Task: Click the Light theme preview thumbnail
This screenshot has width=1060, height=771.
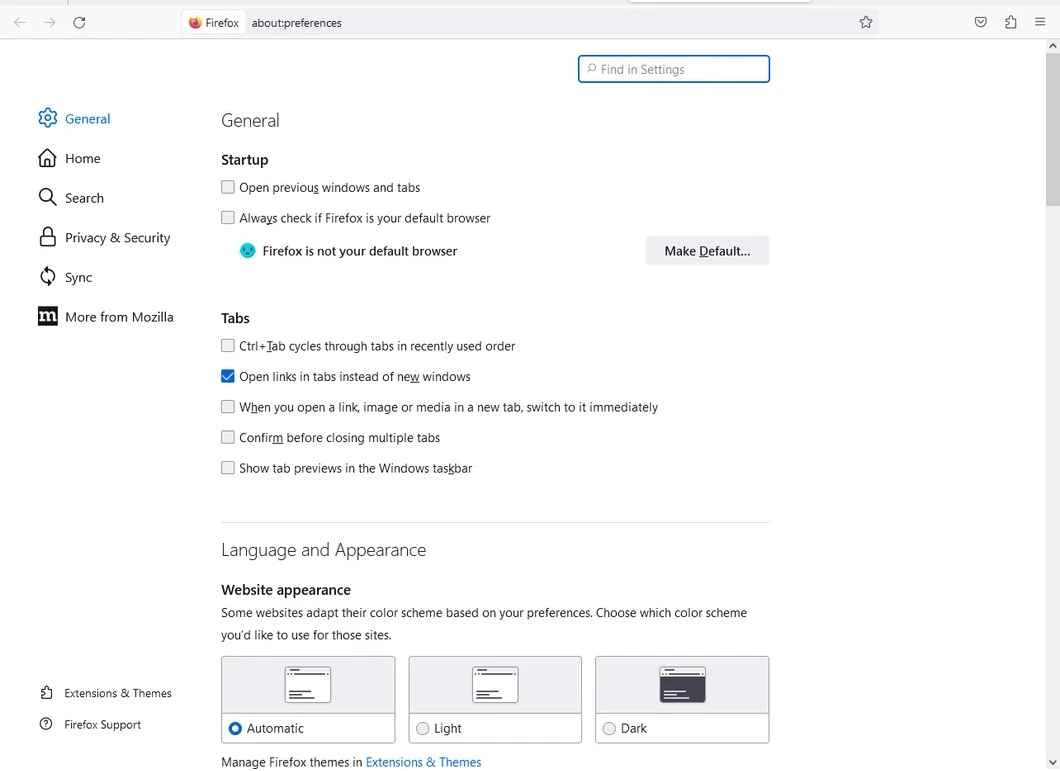Action: click(x=495, y=684)
